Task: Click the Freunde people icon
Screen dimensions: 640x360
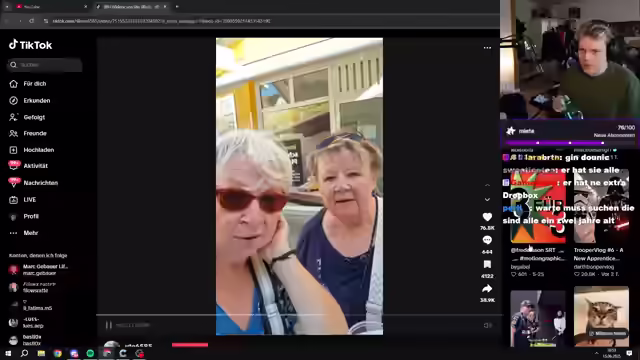Action: [x=13, y=133]
